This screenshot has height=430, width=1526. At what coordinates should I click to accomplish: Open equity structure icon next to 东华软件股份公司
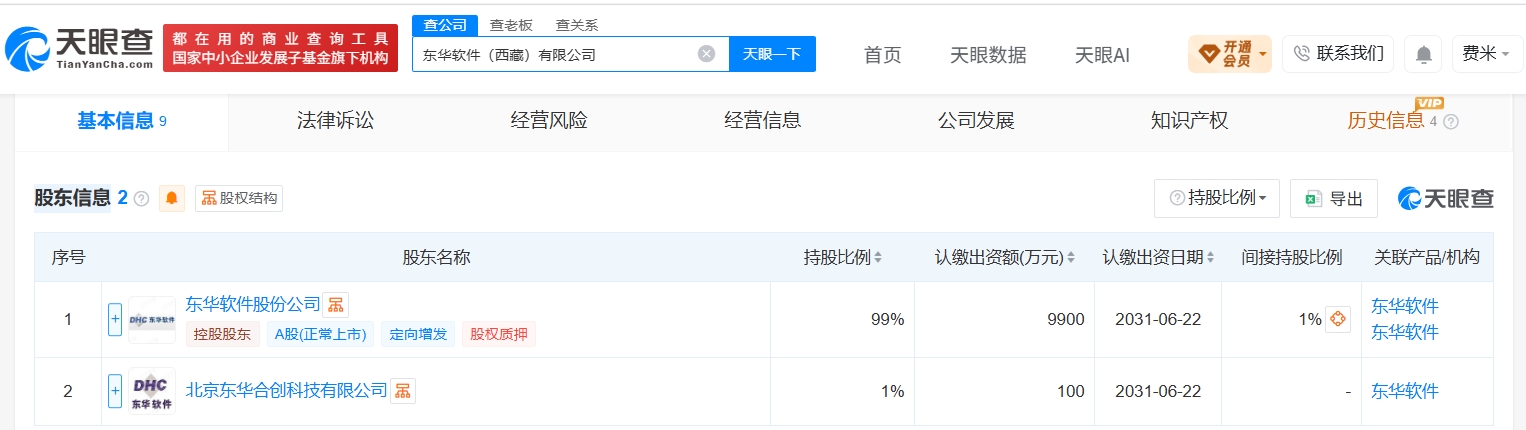(x=336, y=305)
